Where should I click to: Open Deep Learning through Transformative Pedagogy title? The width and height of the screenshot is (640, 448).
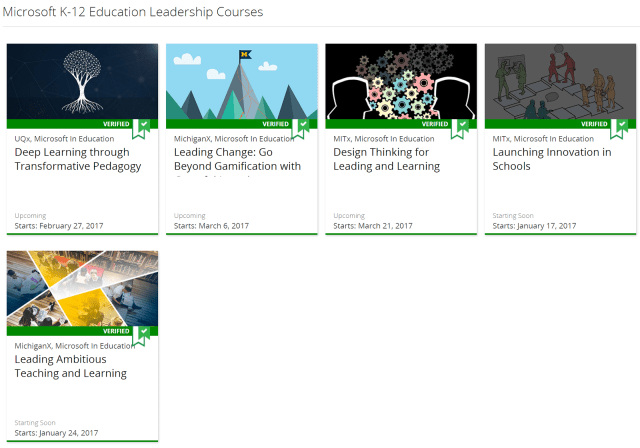(78, 159)
